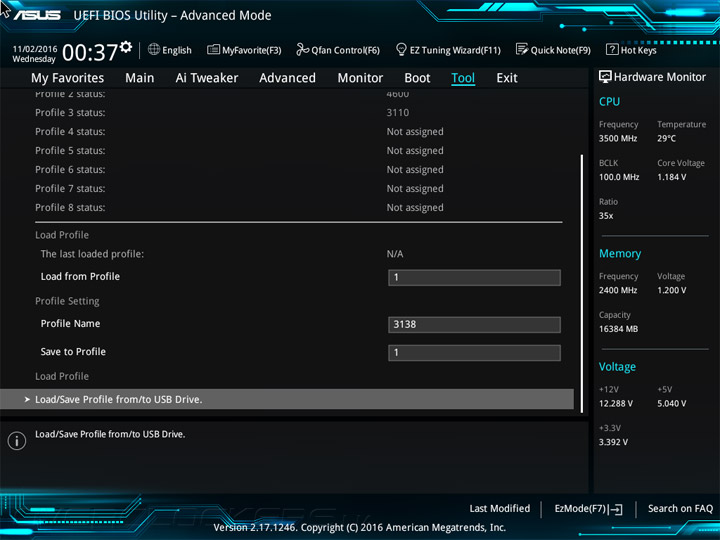This screenshot has height=540, width=720.
Task: Click the Profile Name field showing 3138
Action: pos(474,324)
